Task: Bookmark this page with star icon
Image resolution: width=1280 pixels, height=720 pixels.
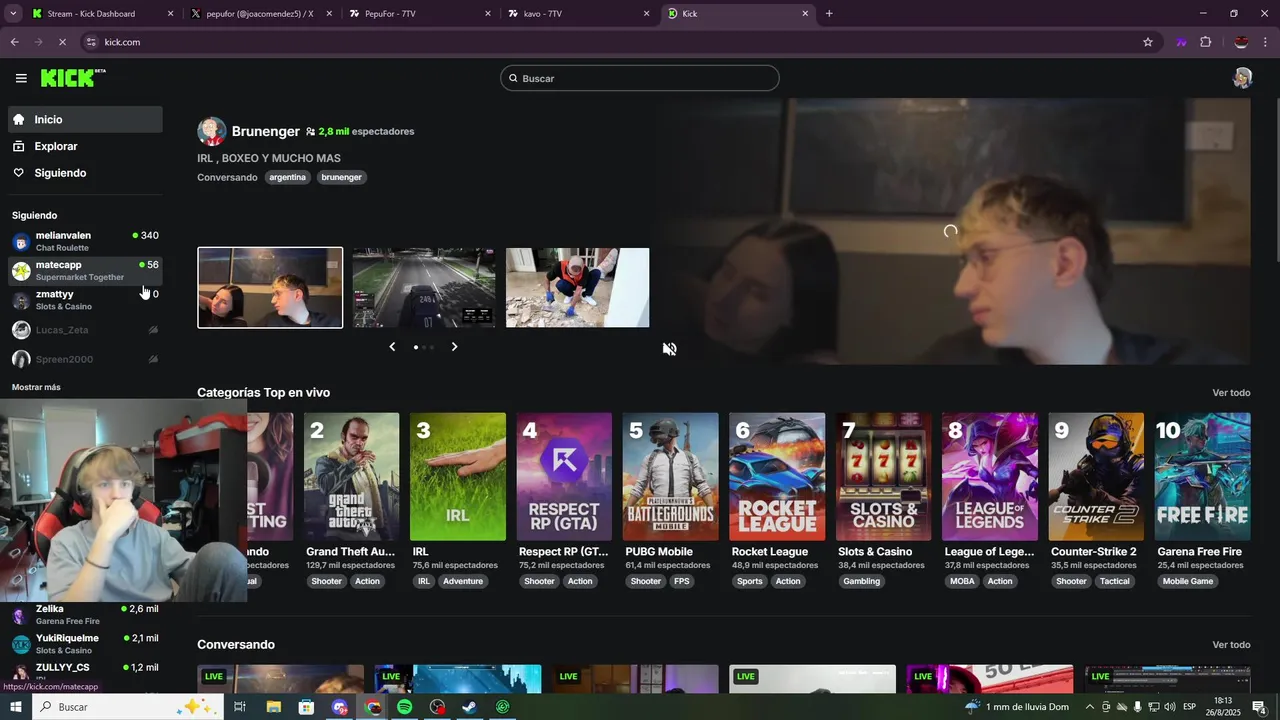Action: click(1148, 42)
